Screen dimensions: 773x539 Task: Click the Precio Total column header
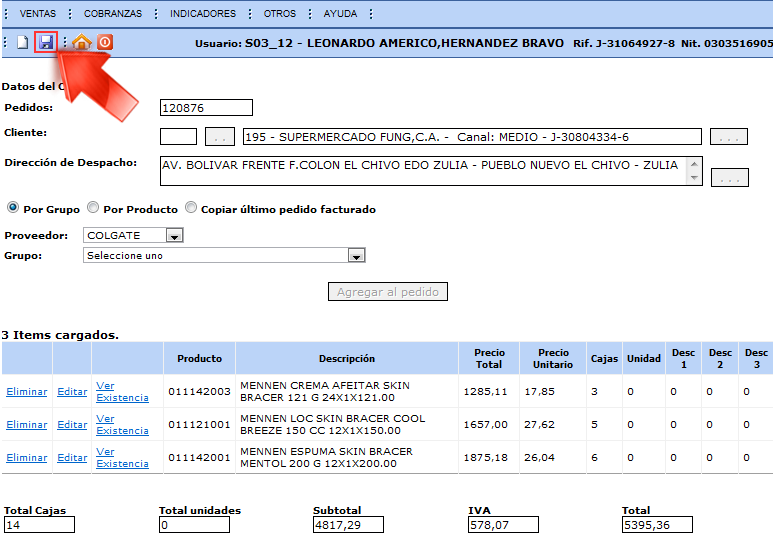point(489,359)
